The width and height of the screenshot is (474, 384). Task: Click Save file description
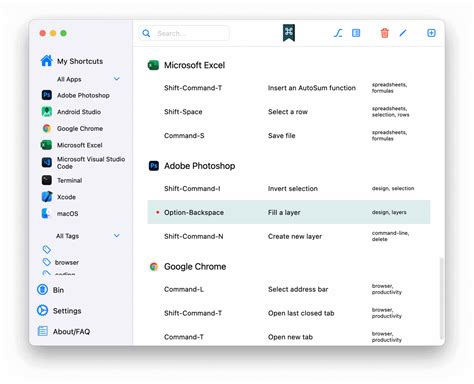click(281, 136)
